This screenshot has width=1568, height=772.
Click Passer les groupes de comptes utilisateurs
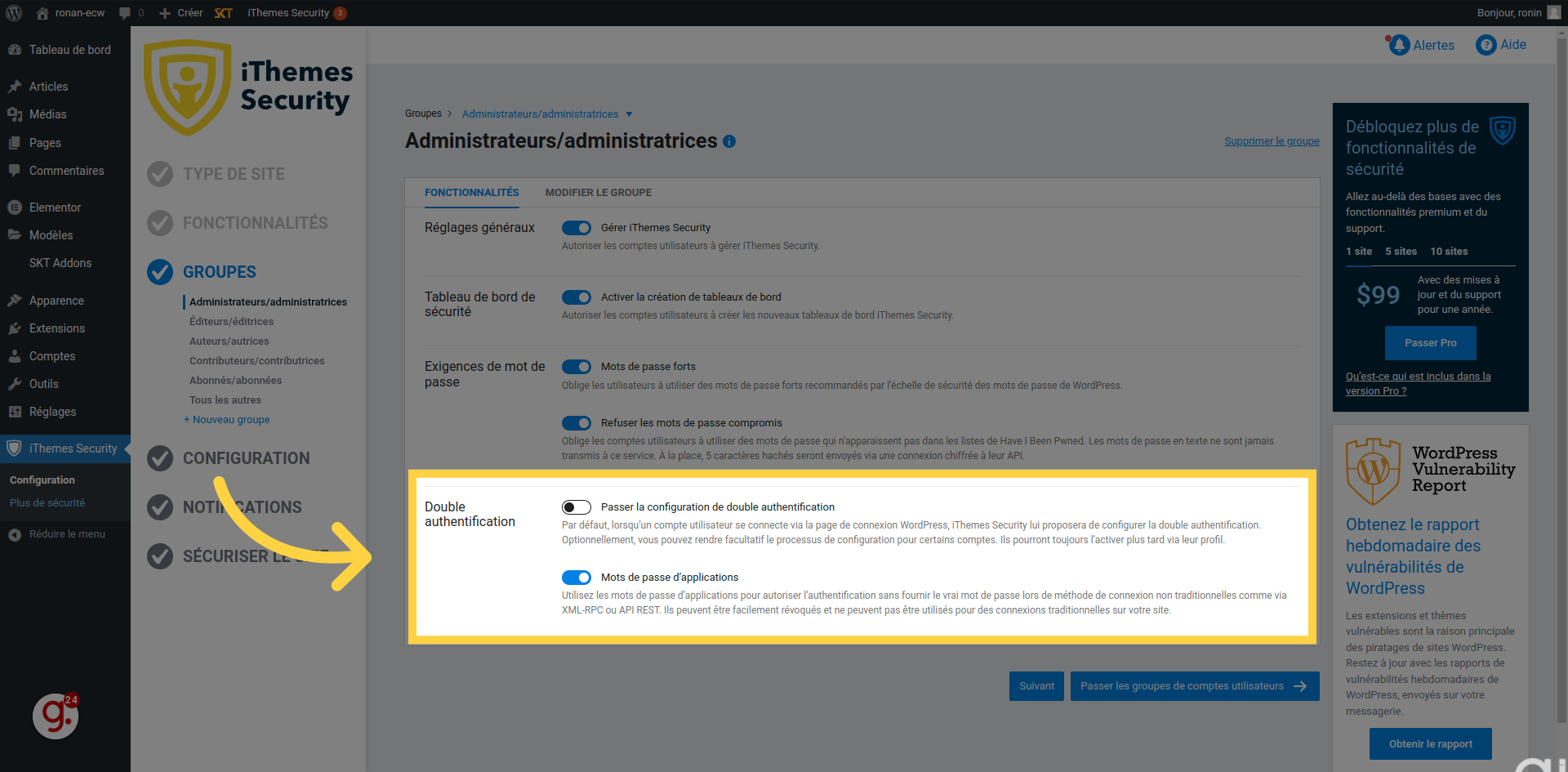click(1195, 686)
